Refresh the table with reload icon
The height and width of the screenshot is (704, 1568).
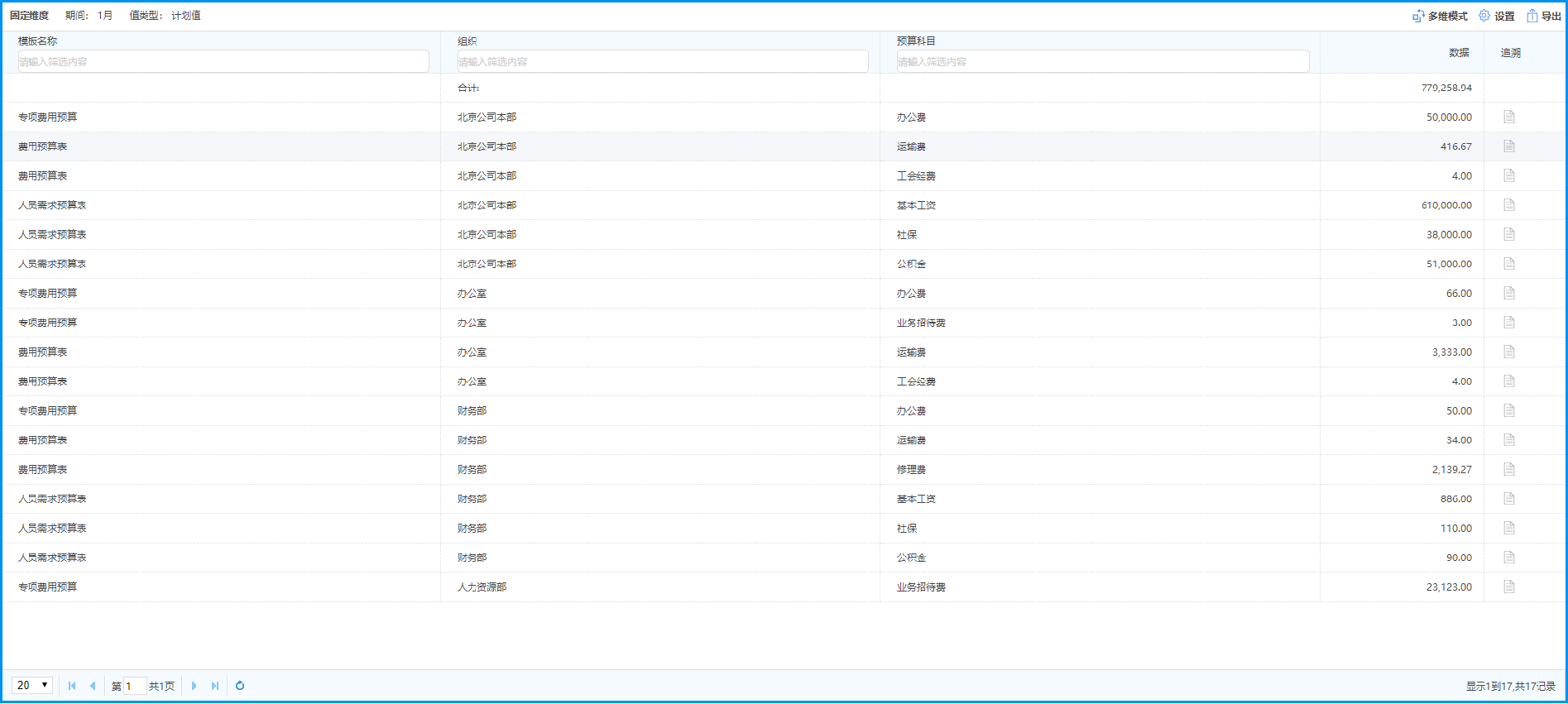240,686
